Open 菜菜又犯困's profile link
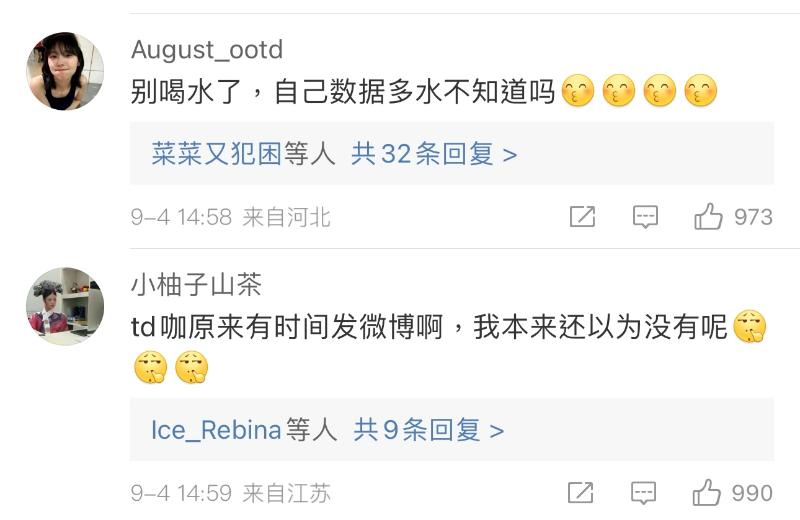 point(216,154)
